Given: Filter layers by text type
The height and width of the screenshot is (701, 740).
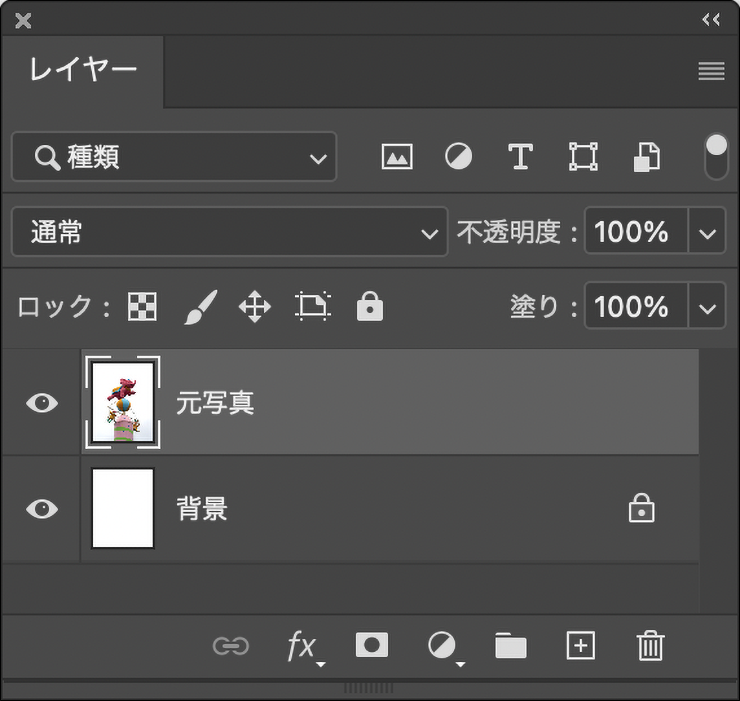Looking at the screenshot, I should (520, 157).
